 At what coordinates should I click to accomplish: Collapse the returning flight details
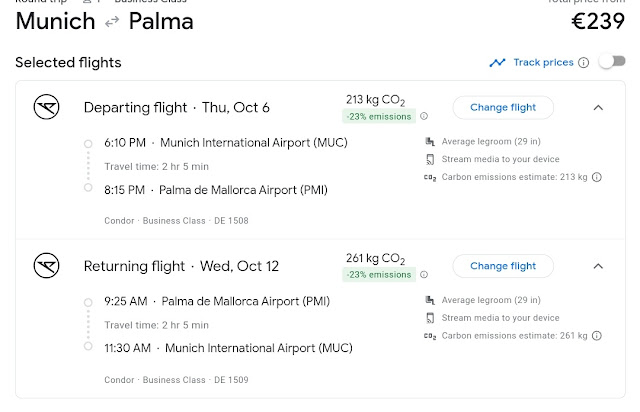tap(598, 266)
